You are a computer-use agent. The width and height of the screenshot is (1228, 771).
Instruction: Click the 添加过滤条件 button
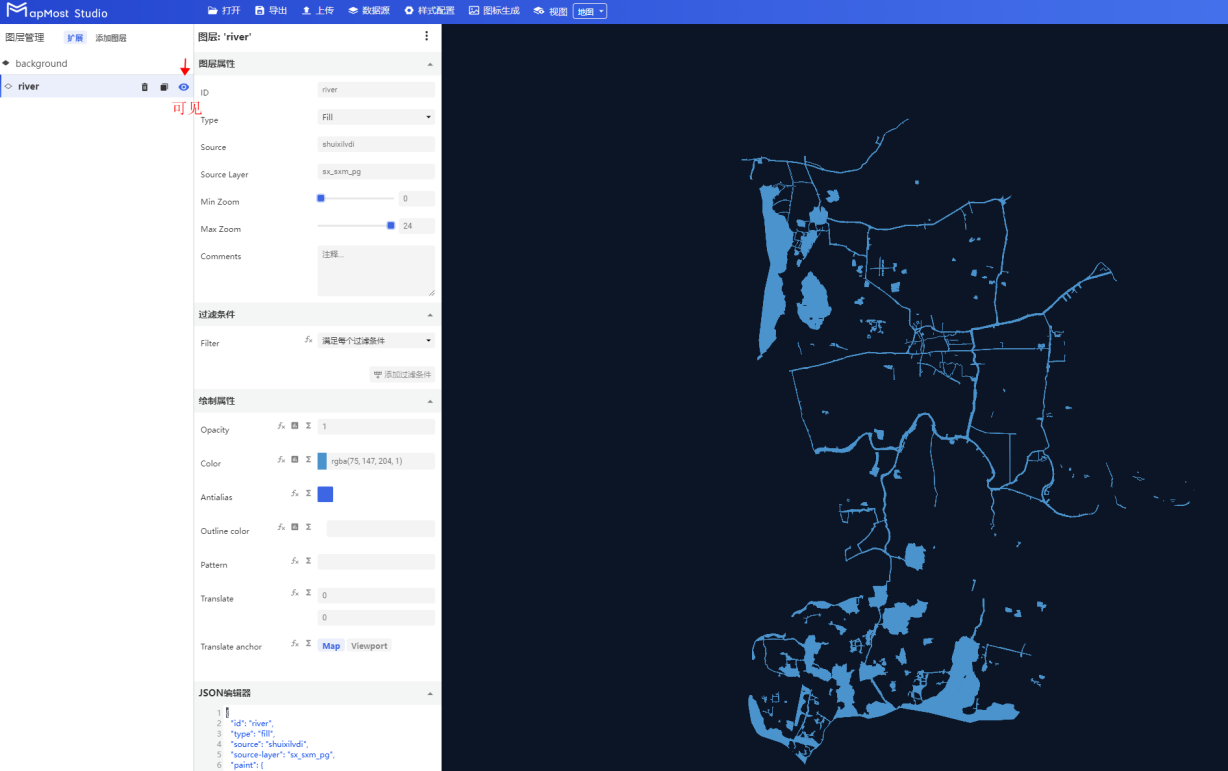(402, 375)
